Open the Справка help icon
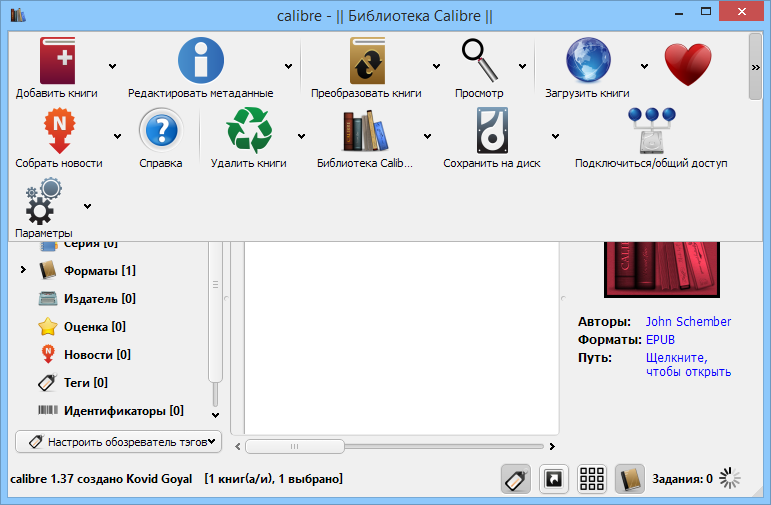Screen dimensions: 771x505 [161, 131]
